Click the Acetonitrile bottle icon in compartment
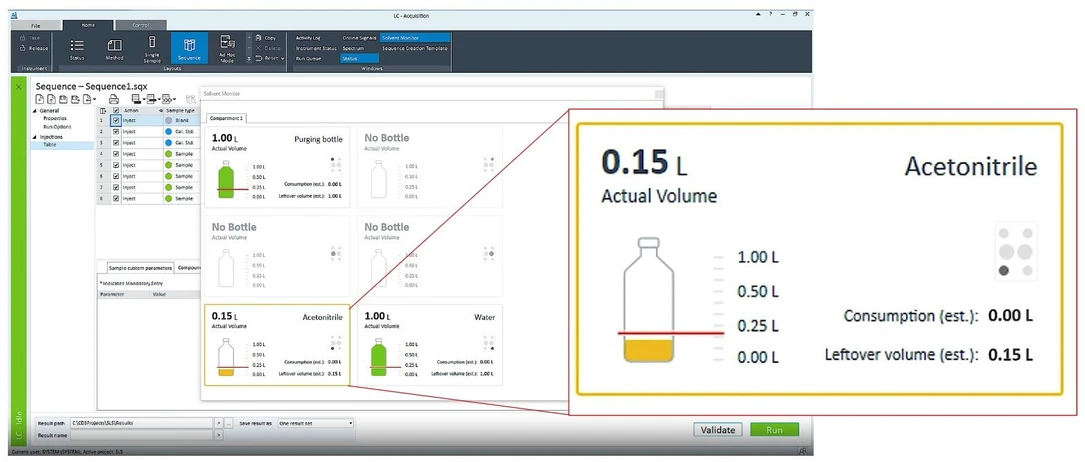 (x=226, y=357)
